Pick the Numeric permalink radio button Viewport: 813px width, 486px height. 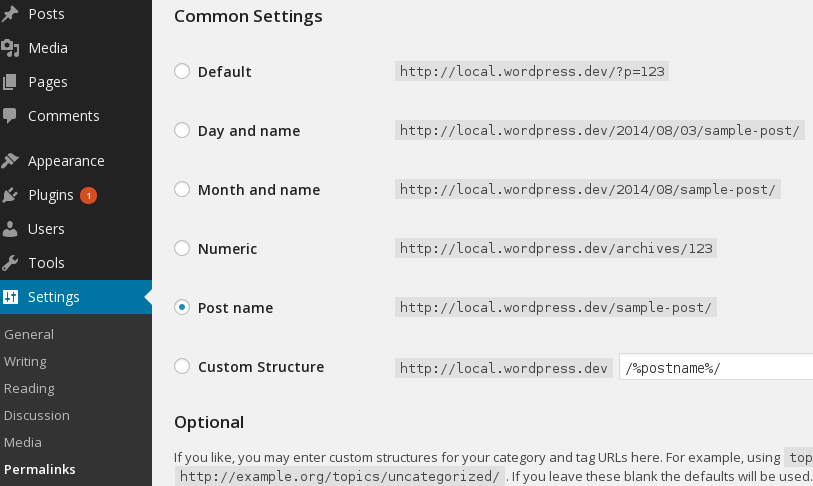point(182,248)
